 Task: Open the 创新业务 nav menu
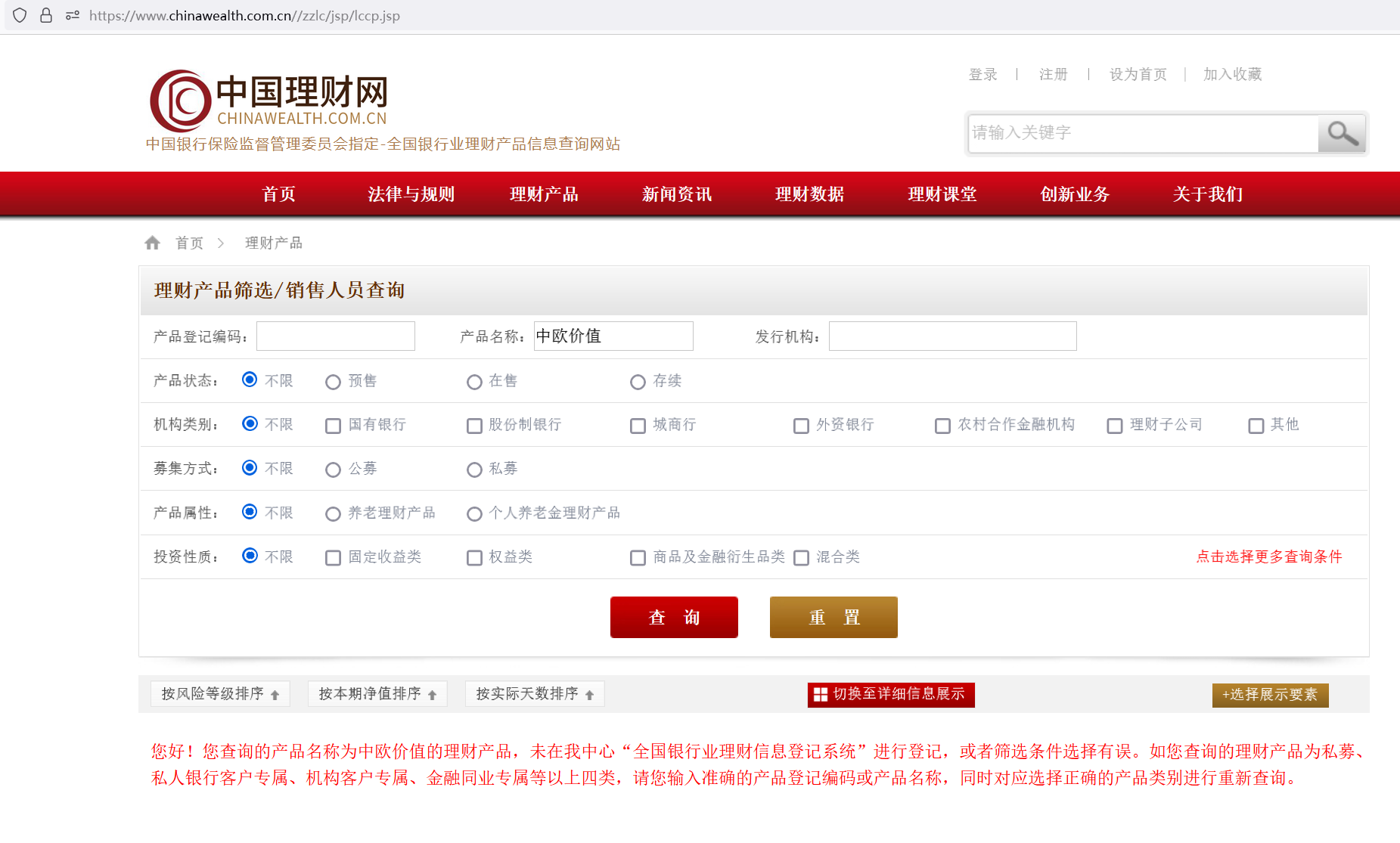(x=1075, y=194)
